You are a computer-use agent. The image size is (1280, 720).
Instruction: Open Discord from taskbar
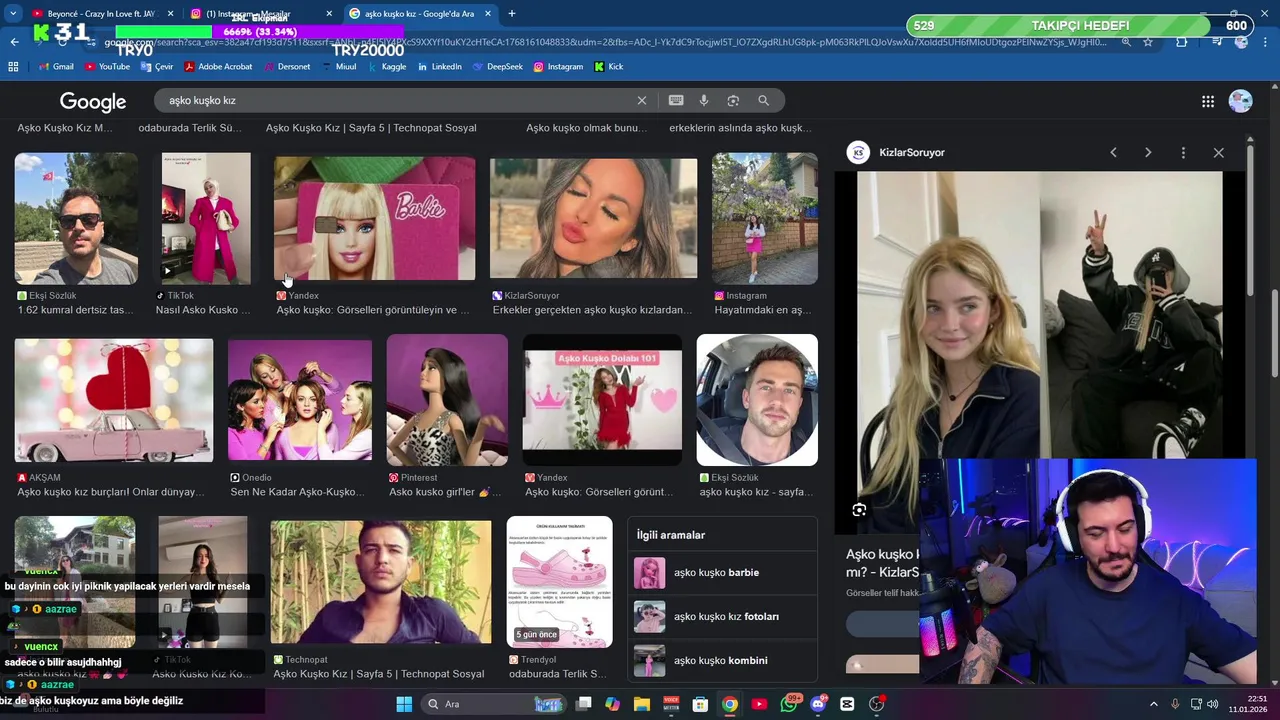(818, 704)
